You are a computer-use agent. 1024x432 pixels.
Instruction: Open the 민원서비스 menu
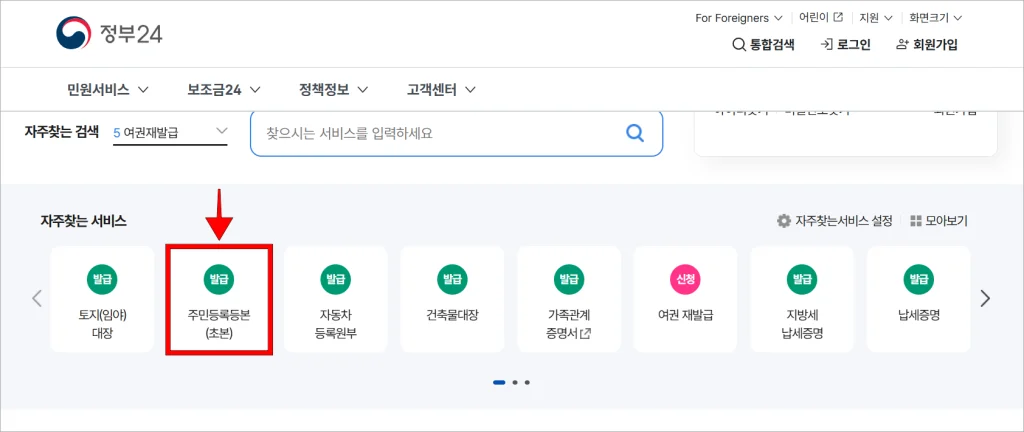point(108,89)
